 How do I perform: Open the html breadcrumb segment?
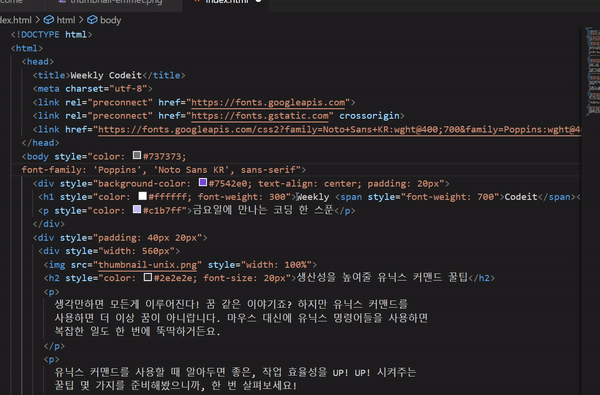66,20
